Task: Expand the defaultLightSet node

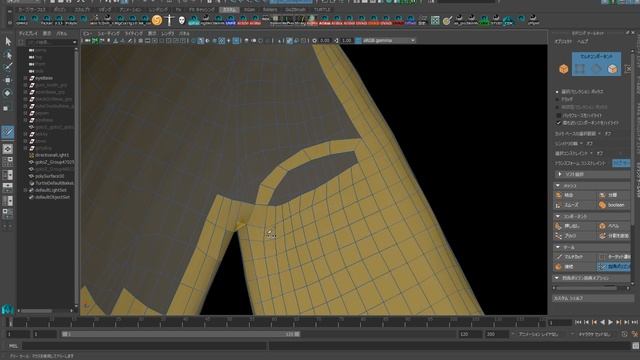Action: click(x=26, y=190)
